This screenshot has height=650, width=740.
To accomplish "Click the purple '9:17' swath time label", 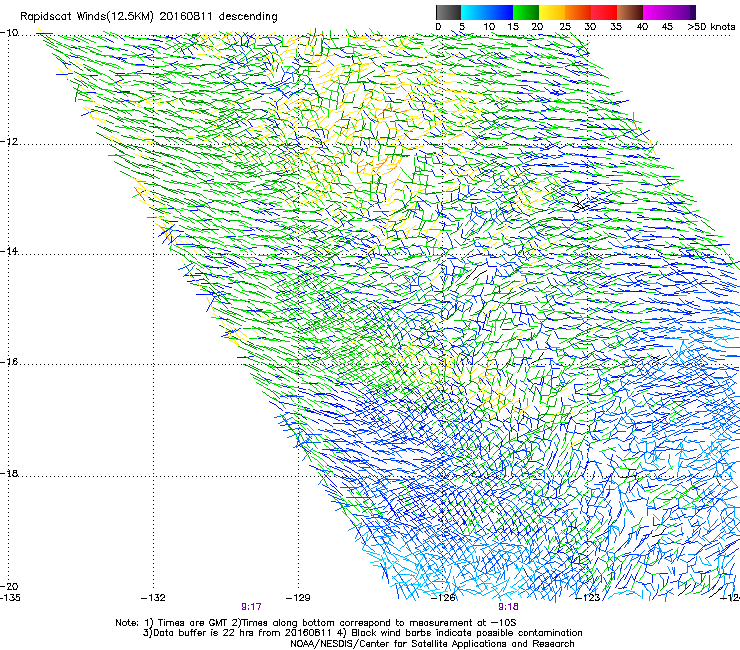I will 252,607.
